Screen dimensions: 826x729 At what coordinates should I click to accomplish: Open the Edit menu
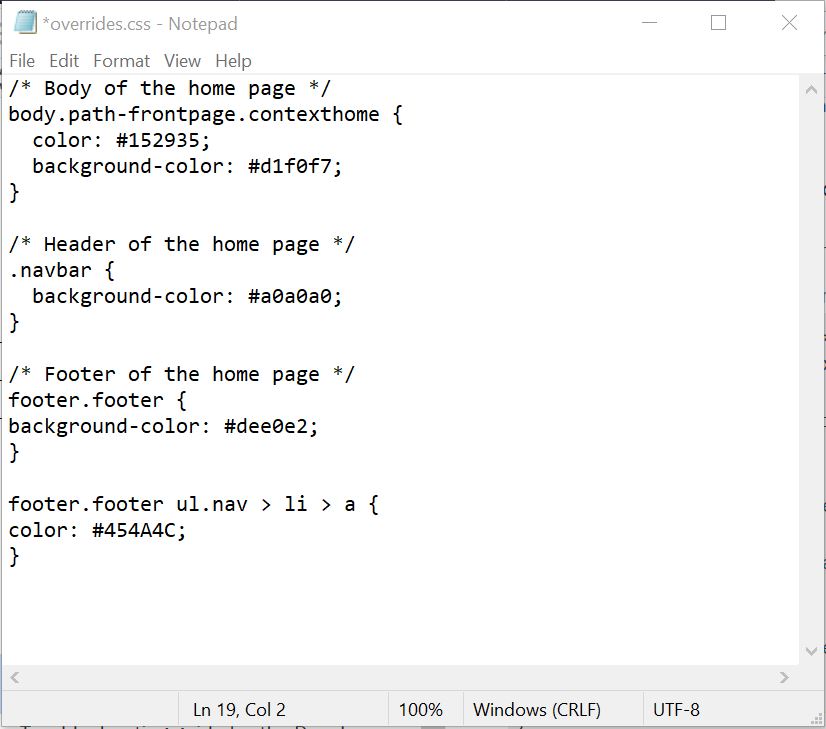coord(64,61)
